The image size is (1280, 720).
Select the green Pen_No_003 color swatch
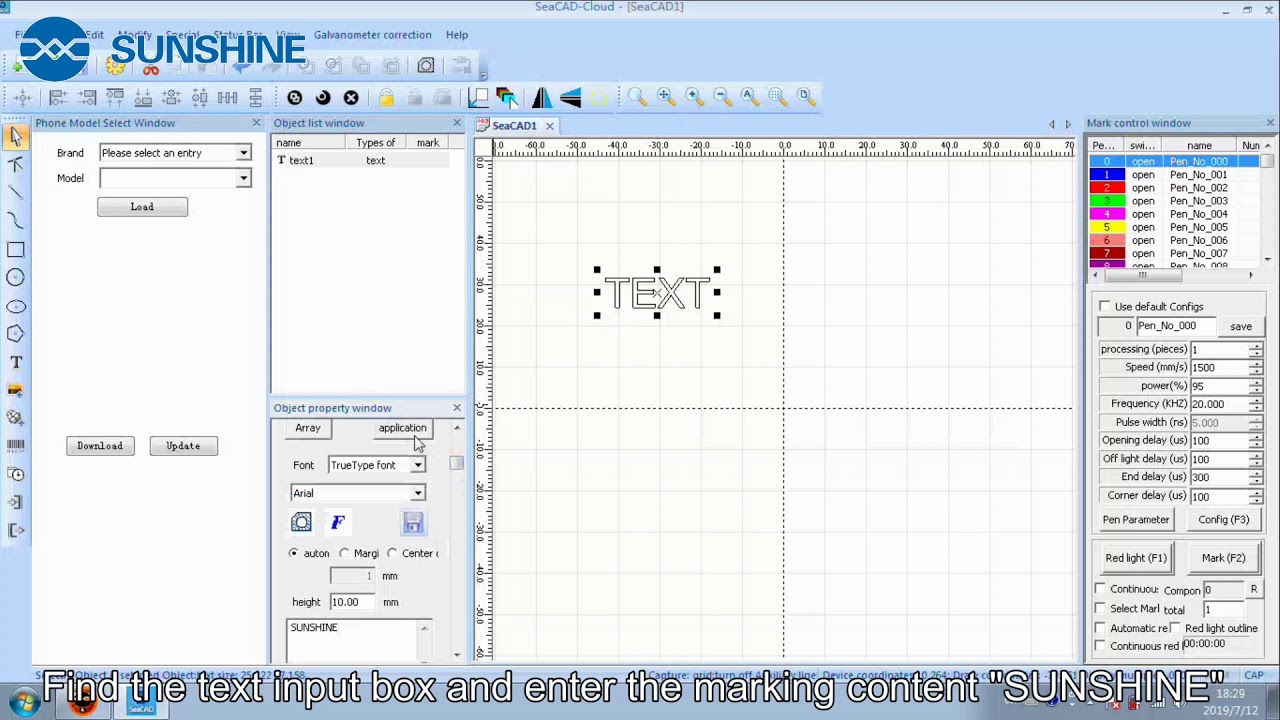point(1106,201)
